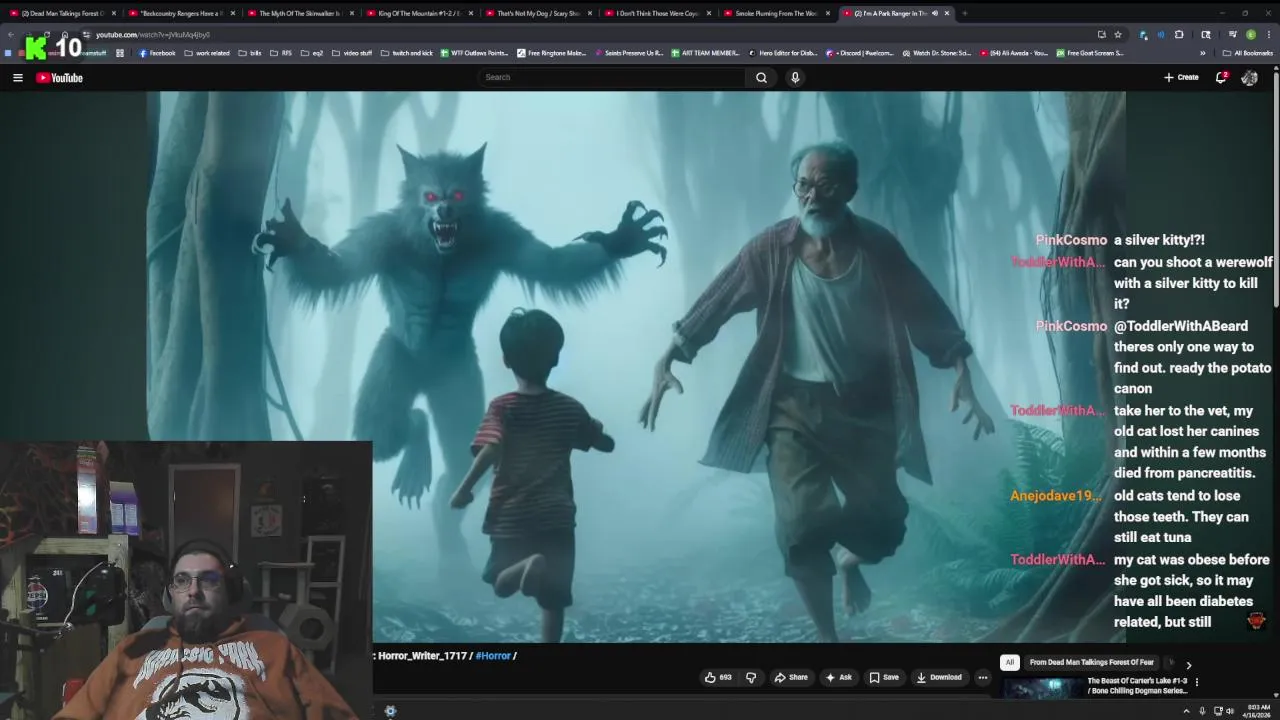The image size is (1280, 720).
Task: Open the 'twitch and kick' bookmark folder
Action: pyautogui.click(x=406, y=53)
